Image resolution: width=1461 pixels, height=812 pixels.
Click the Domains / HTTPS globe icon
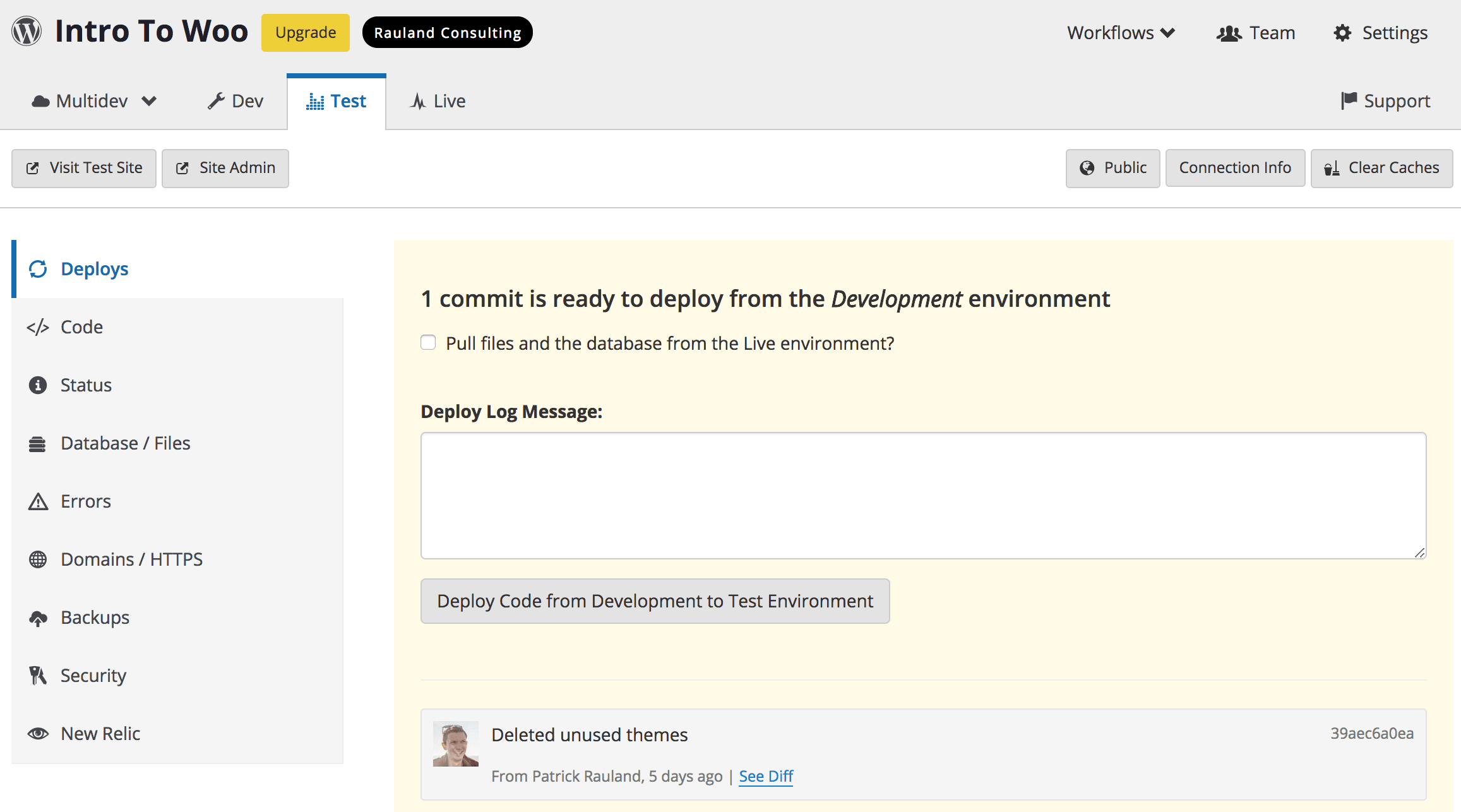(38, 559)
